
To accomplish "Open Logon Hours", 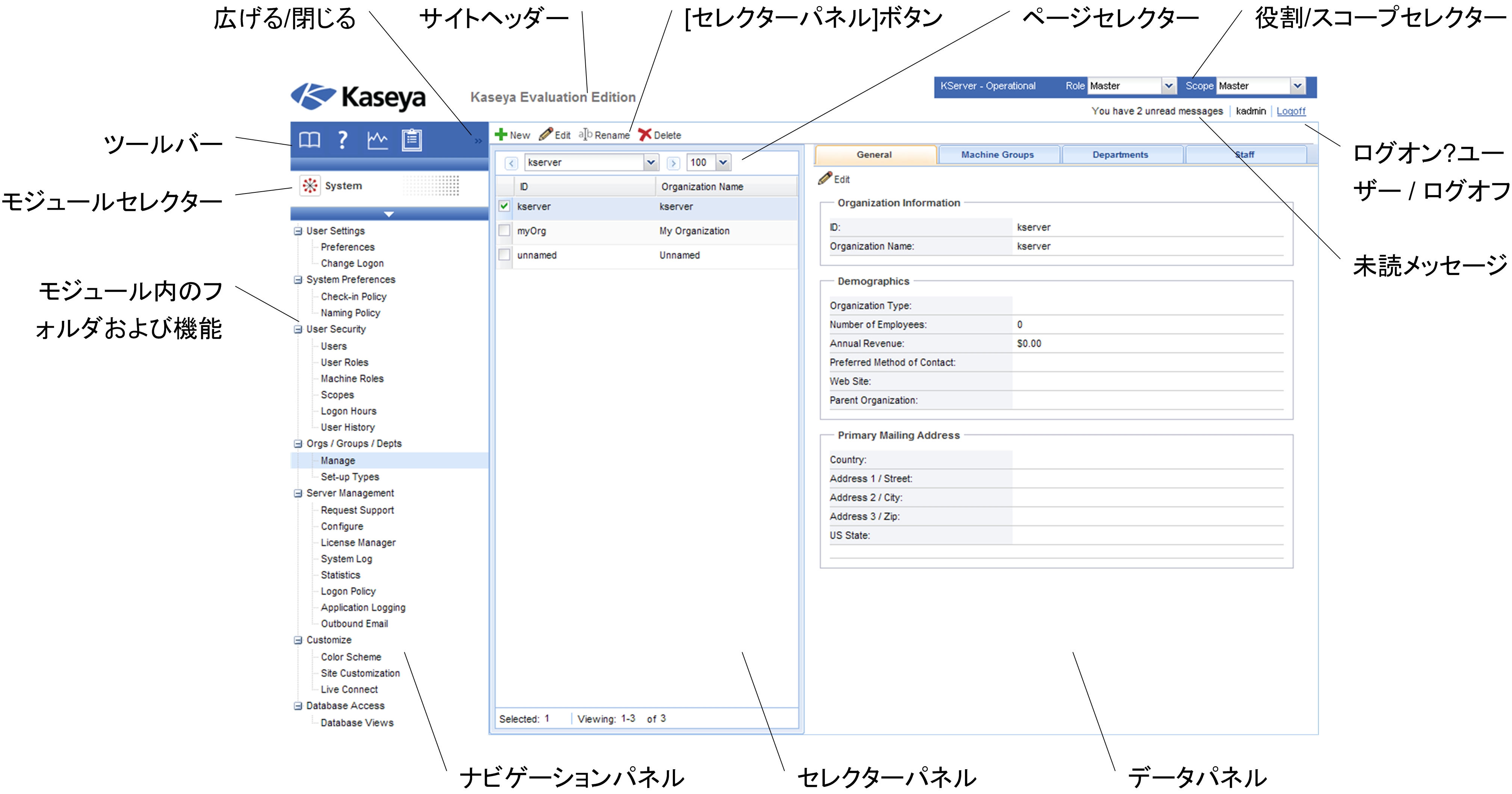I will pyautogui.click(x=349, y=411).
